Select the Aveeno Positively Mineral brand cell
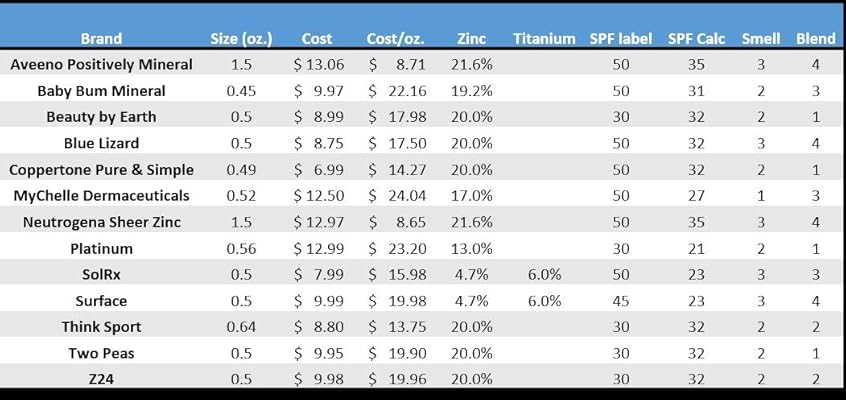Viewport: 846px width, 400px height. pyautogui.click(x=101, y=65)
